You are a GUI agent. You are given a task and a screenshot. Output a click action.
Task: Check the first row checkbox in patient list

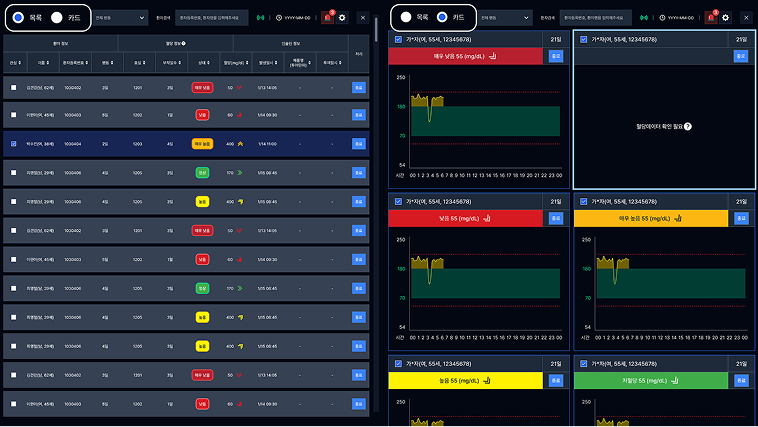point(13,88)
